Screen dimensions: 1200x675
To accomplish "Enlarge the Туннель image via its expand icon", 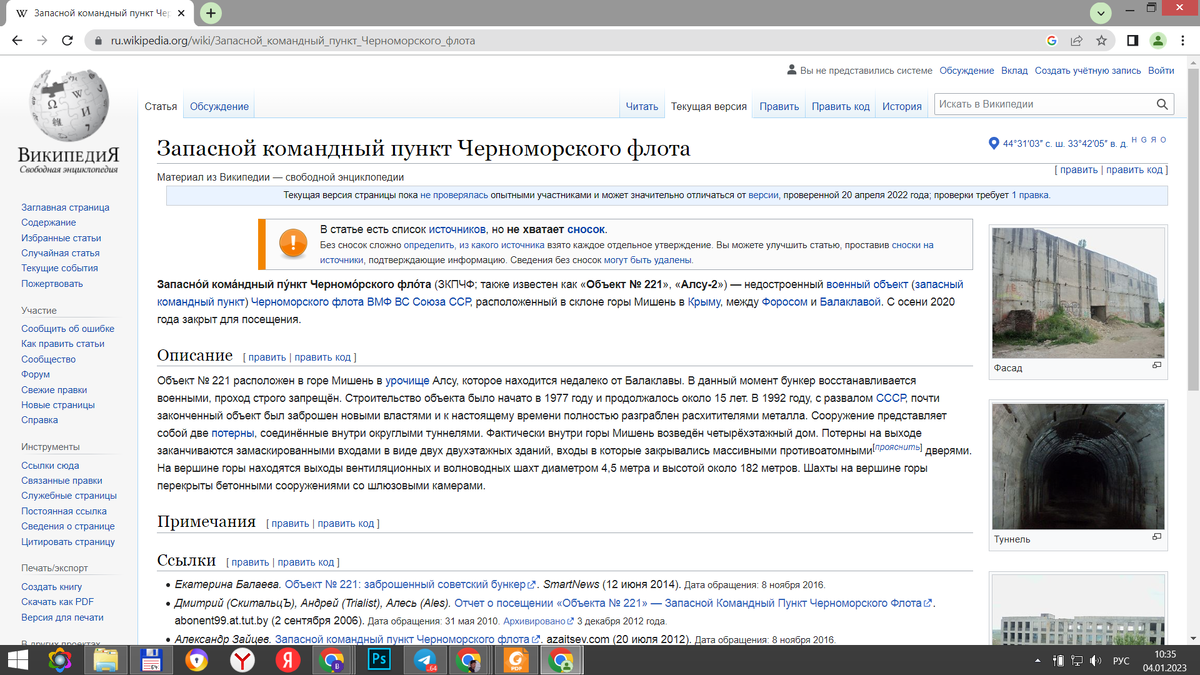I will (x=1157, y=538).
